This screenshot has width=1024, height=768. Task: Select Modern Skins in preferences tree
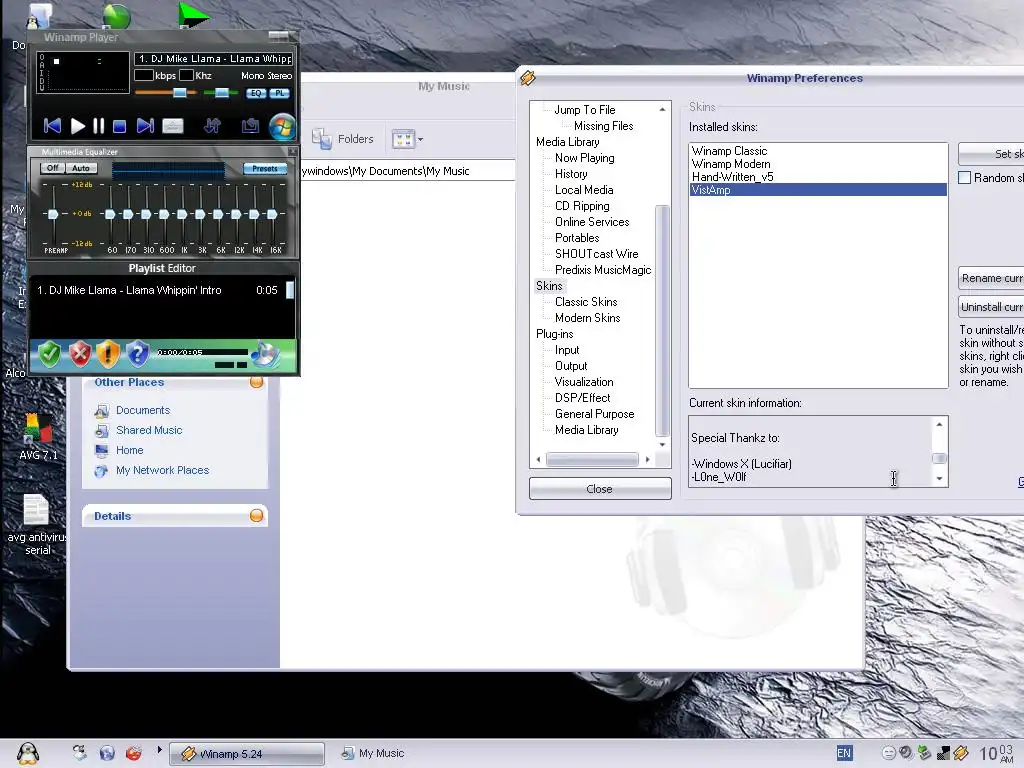[587, 318]
